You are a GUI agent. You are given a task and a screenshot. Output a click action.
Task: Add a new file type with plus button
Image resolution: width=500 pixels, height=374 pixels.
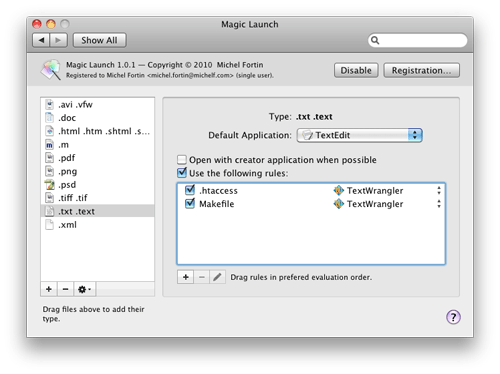[x=49, y=289]
